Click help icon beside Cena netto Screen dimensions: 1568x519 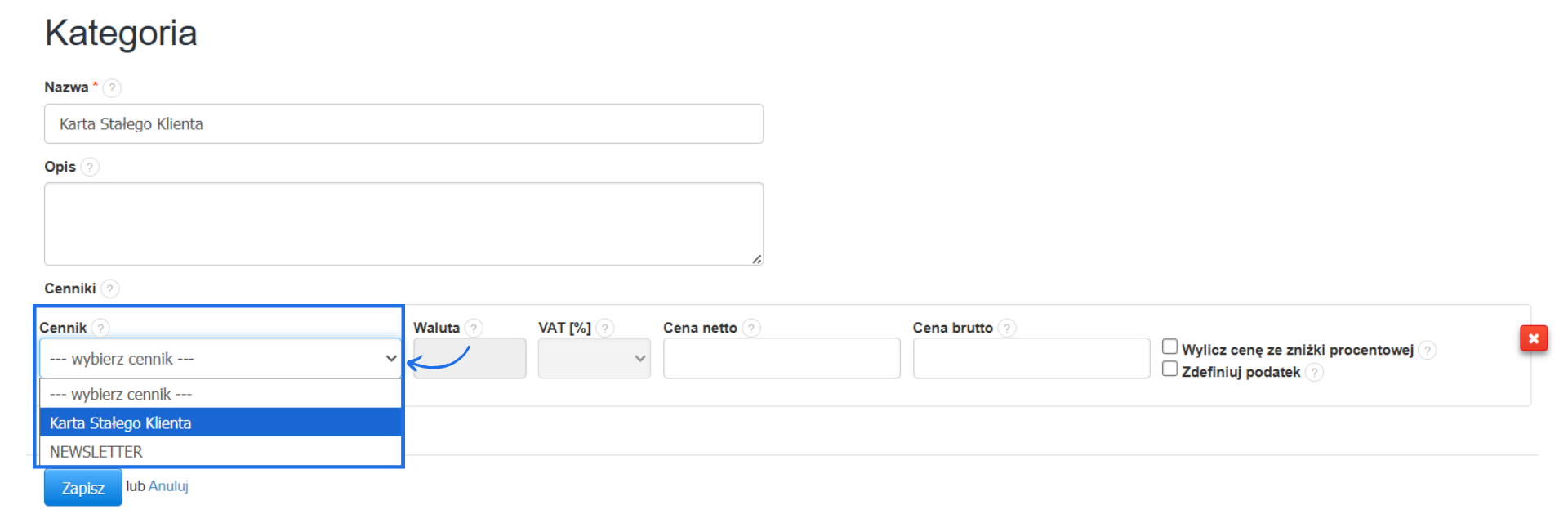(x=751, y=328)
